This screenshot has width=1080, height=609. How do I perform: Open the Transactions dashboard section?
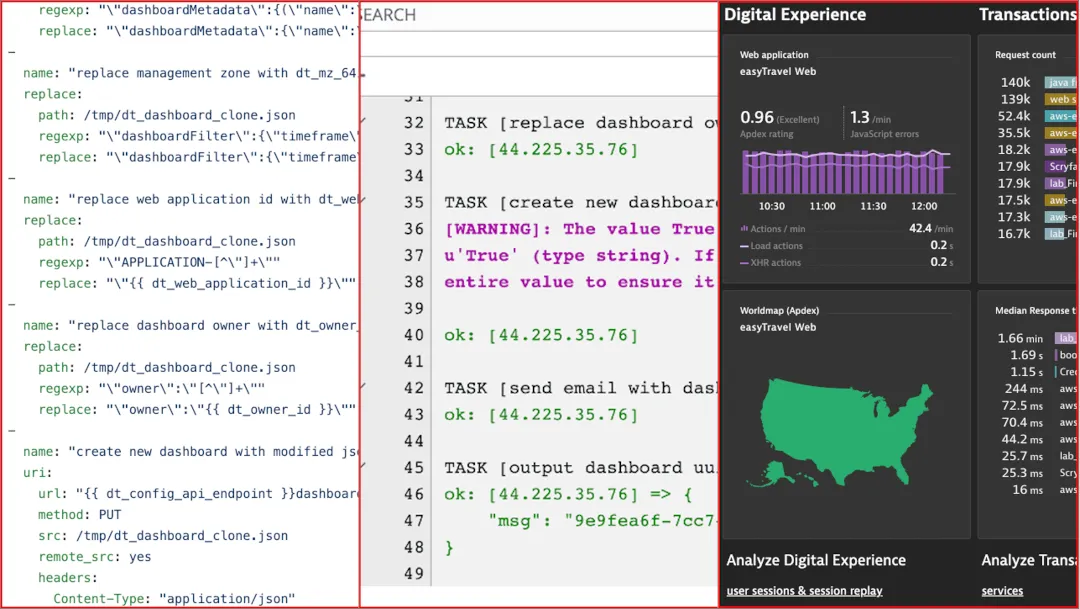coord(1028,14)
